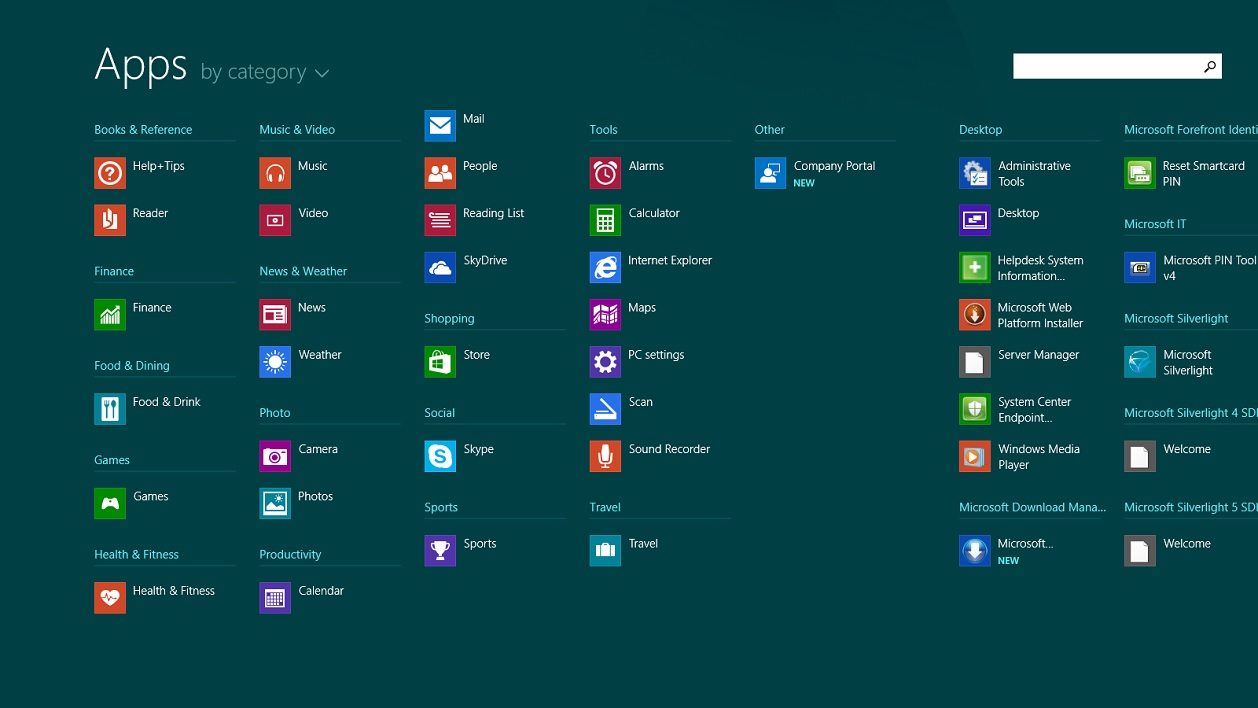Open the Alarms app icon

click(605, 173)
